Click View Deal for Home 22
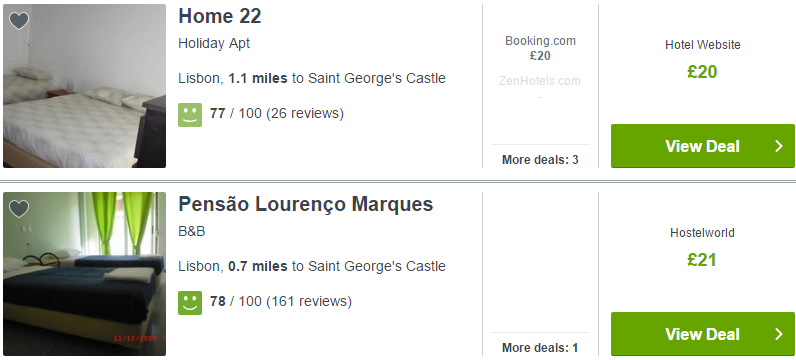Screen dimensions: 796x360 [x=703, y=146]
